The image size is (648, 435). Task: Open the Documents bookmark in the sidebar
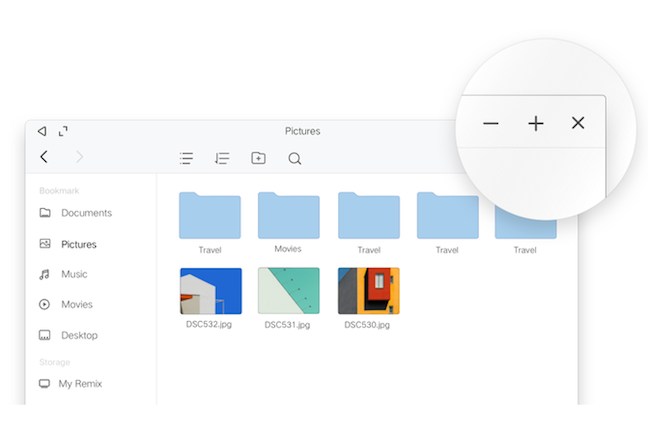click(76, 213)
